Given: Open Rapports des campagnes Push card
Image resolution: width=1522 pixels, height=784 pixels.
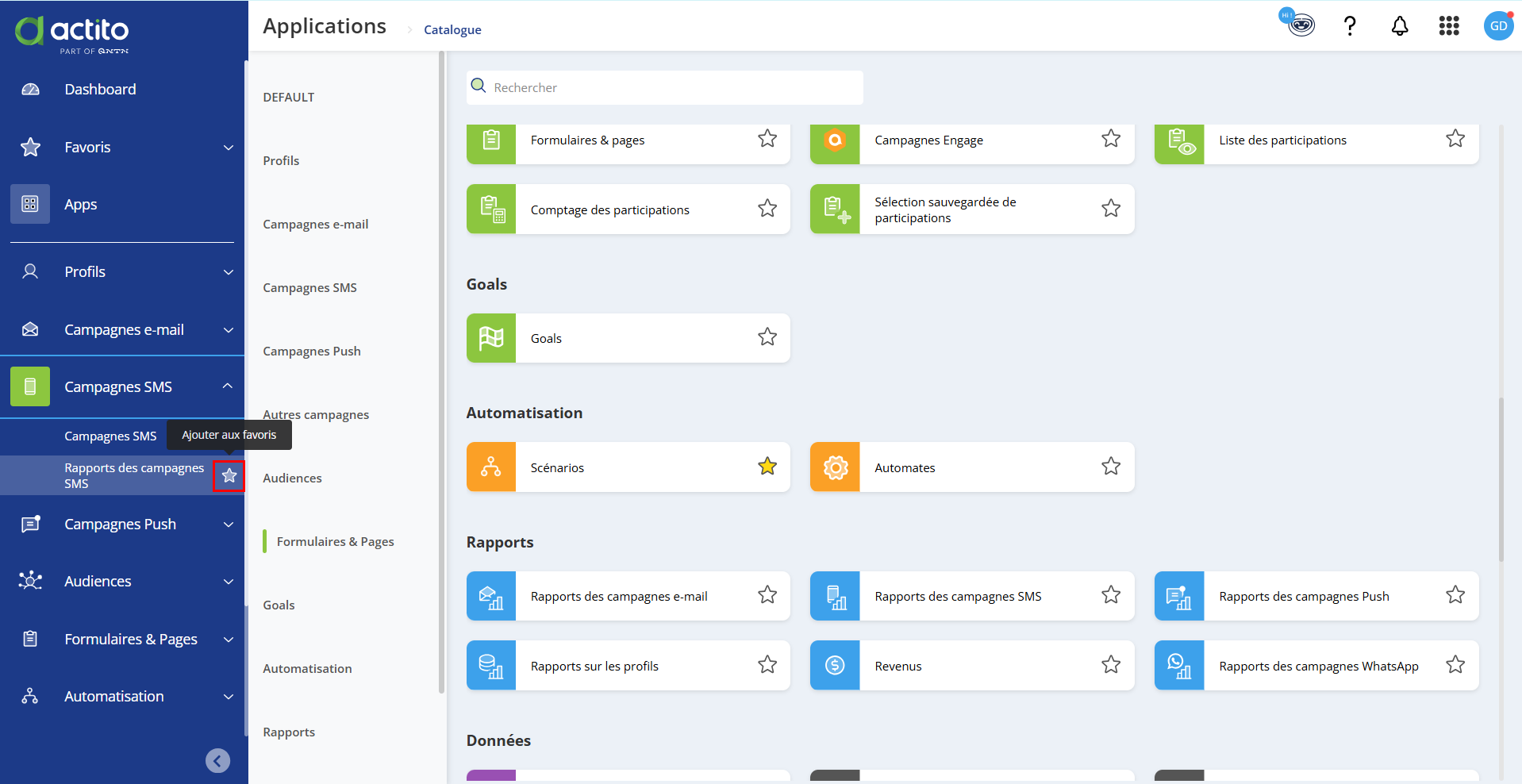Looking at the screenshot, I should [x=1316, y=596].
